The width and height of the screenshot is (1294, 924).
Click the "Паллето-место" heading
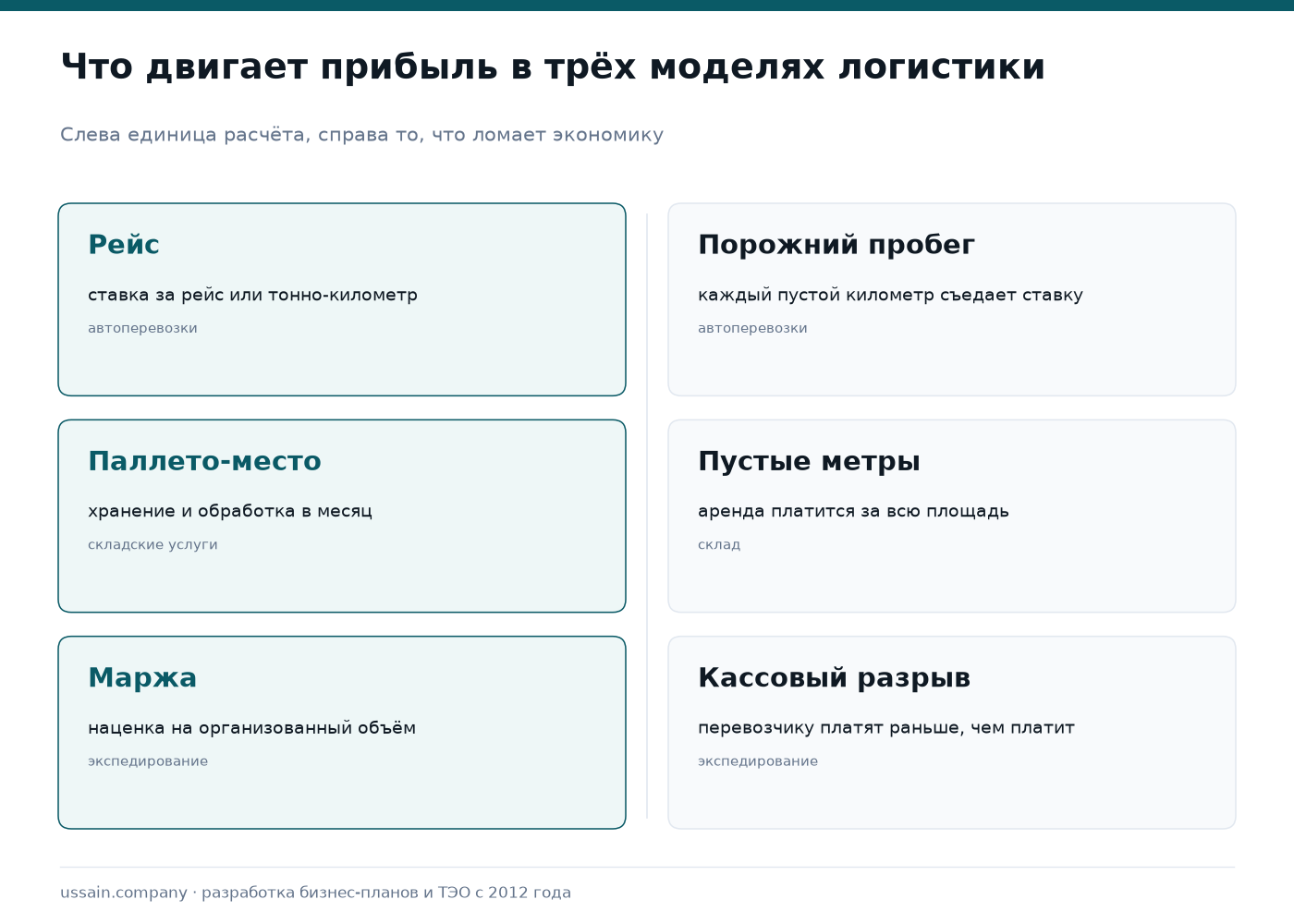pos(204,461)
